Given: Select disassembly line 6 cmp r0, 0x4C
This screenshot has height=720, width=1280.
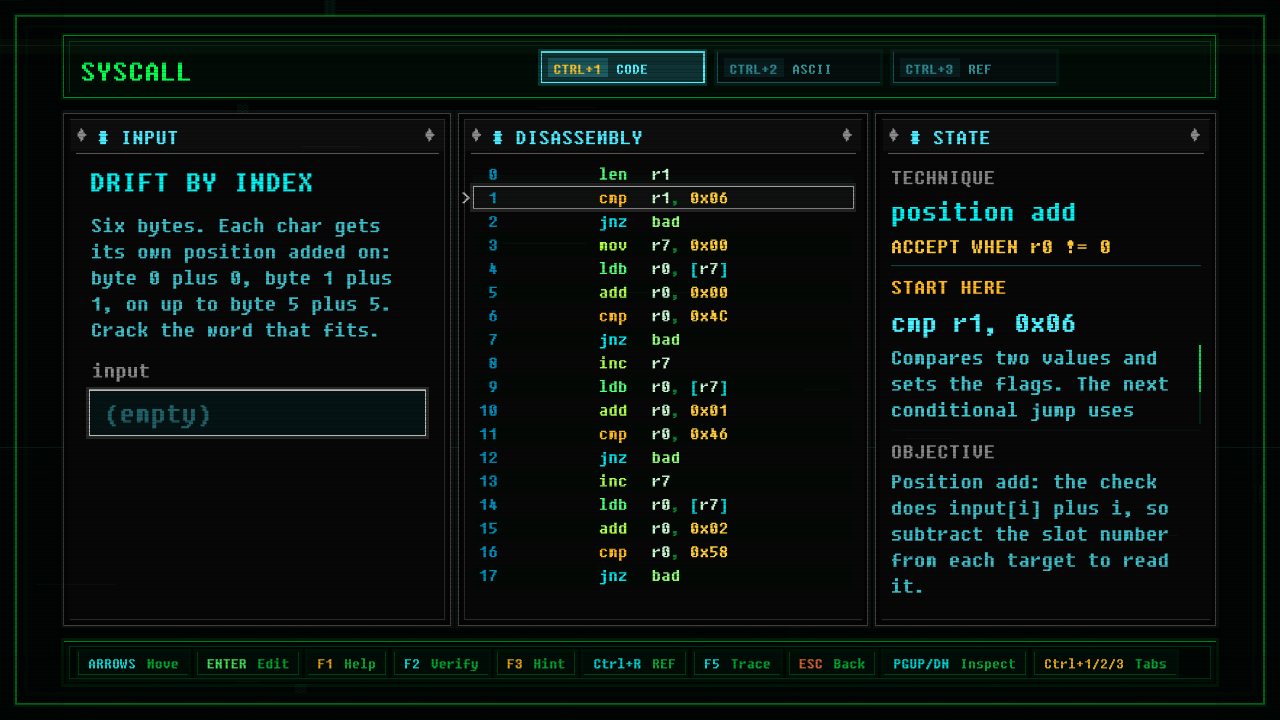Looking at the screenshot, I should click(x=664, y=316).
